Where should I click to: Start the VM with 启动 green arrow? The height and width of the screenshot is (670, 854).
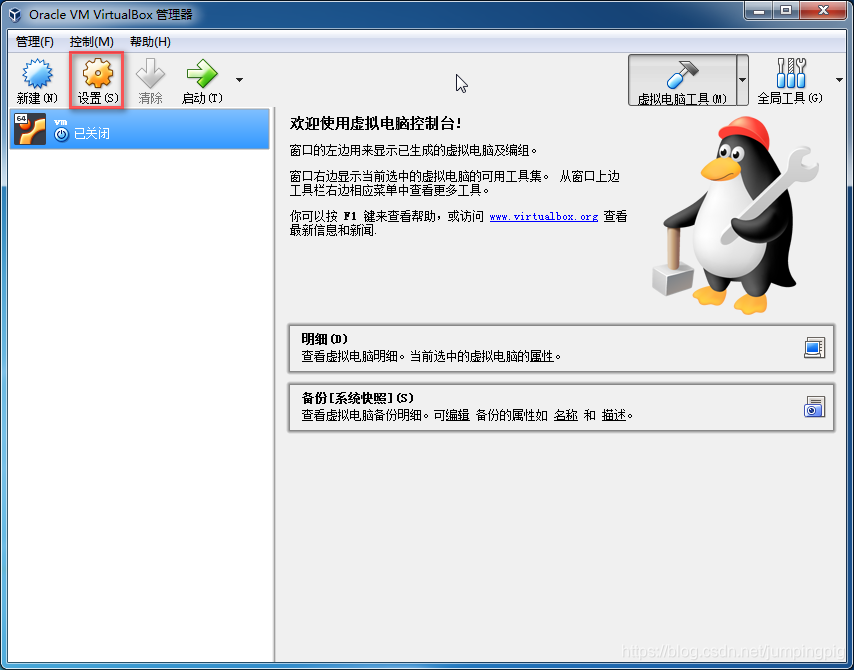[202, 74]
